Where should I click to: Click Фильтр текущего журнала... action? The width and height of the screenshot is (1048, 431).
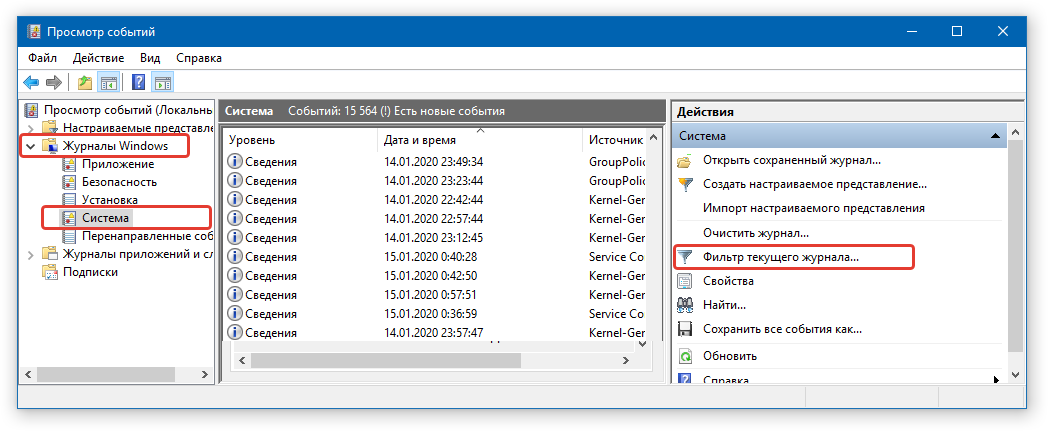[781, 257]
